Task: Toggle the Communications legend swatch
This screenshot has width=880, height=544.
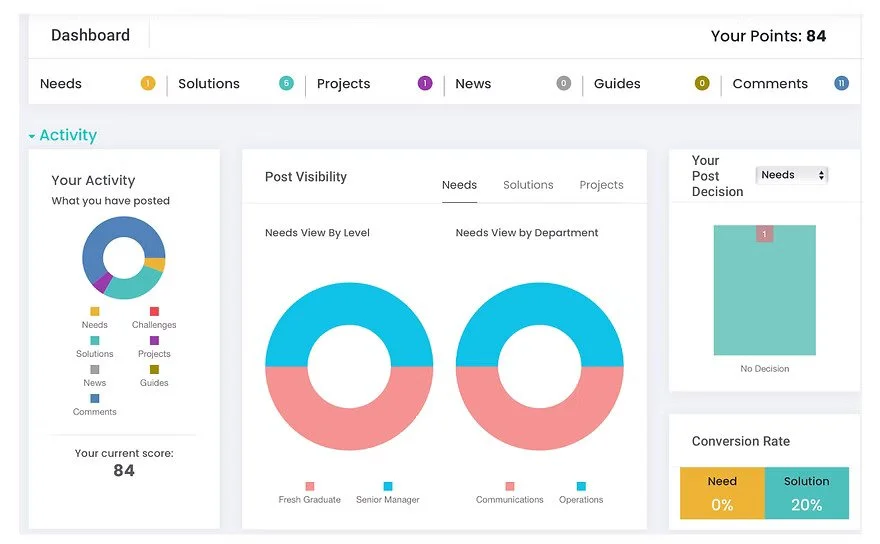Action: [510, 486]
